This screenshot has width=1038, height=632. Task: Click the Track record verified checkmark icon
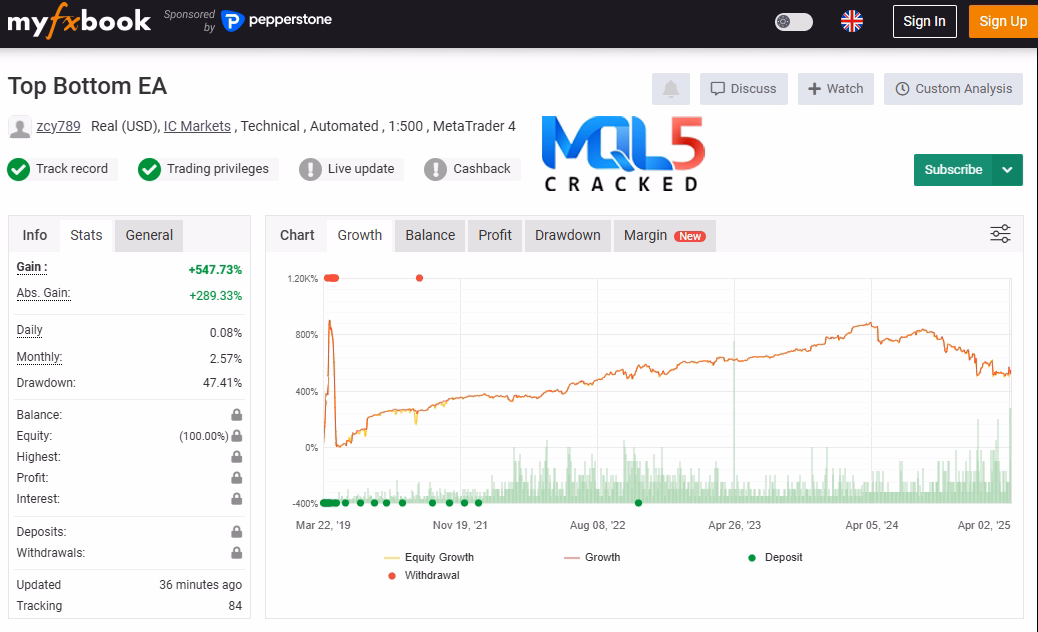[18, 169]
